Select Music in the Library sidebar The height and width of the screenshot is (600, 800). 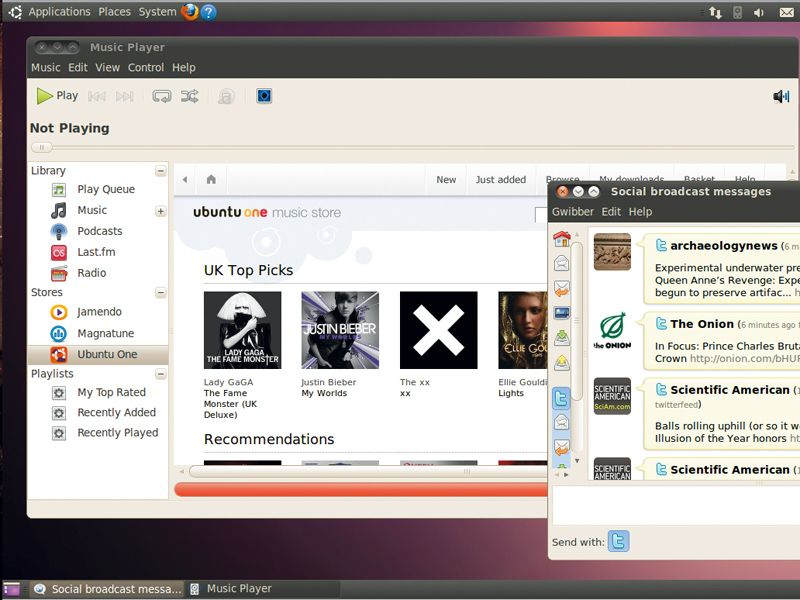pos(92,210)
